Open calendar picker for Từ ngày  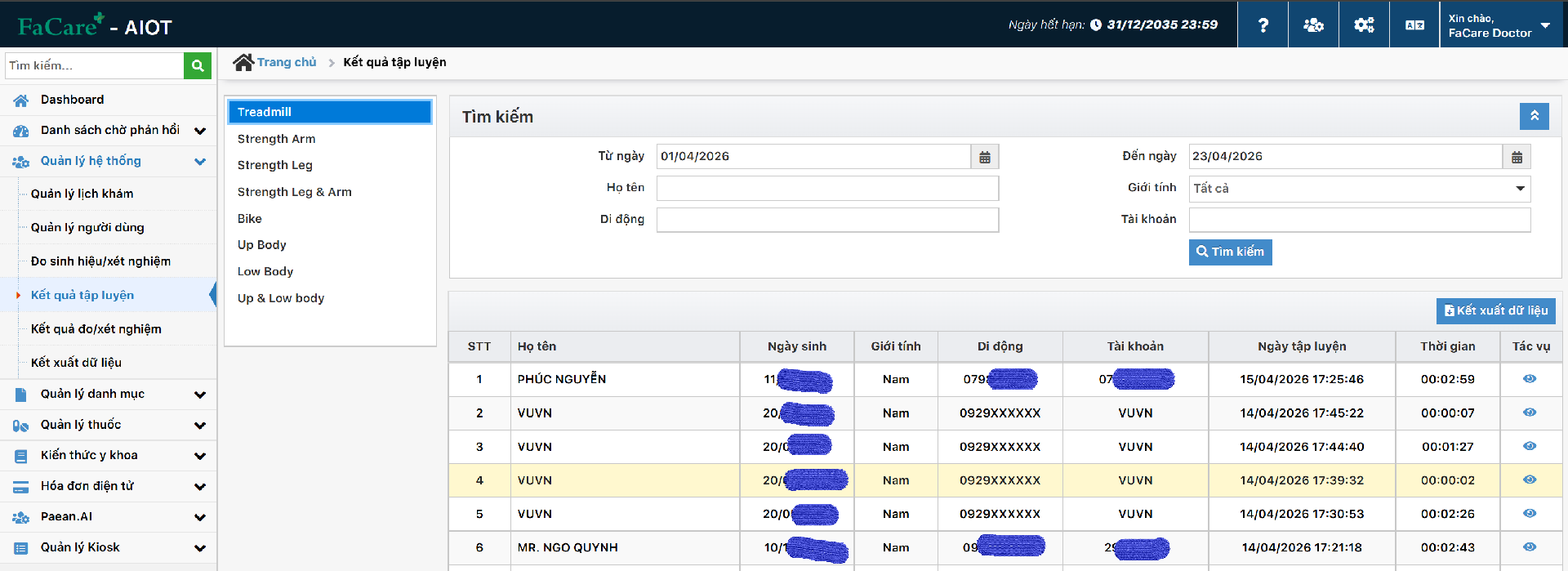point(985,157)
